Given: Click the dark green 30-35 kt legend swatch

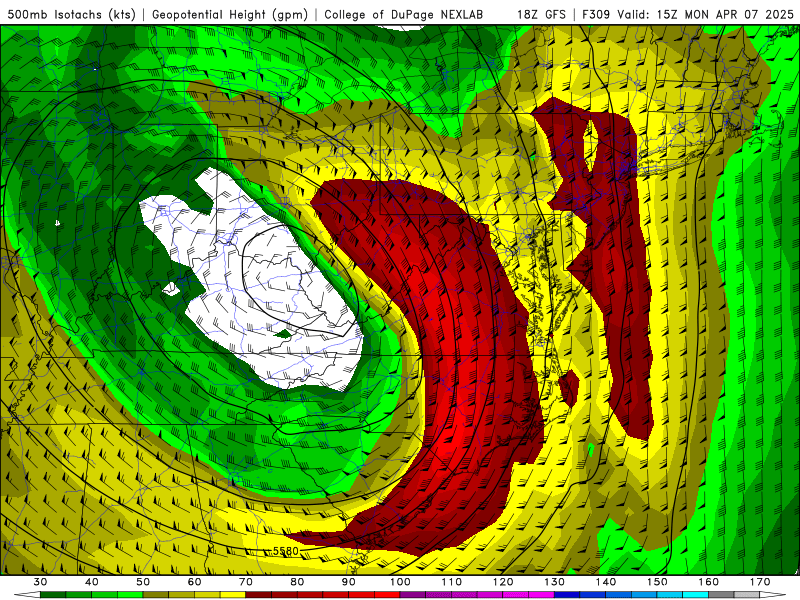Looking at the screenshot, I should [x=53, y=595].
